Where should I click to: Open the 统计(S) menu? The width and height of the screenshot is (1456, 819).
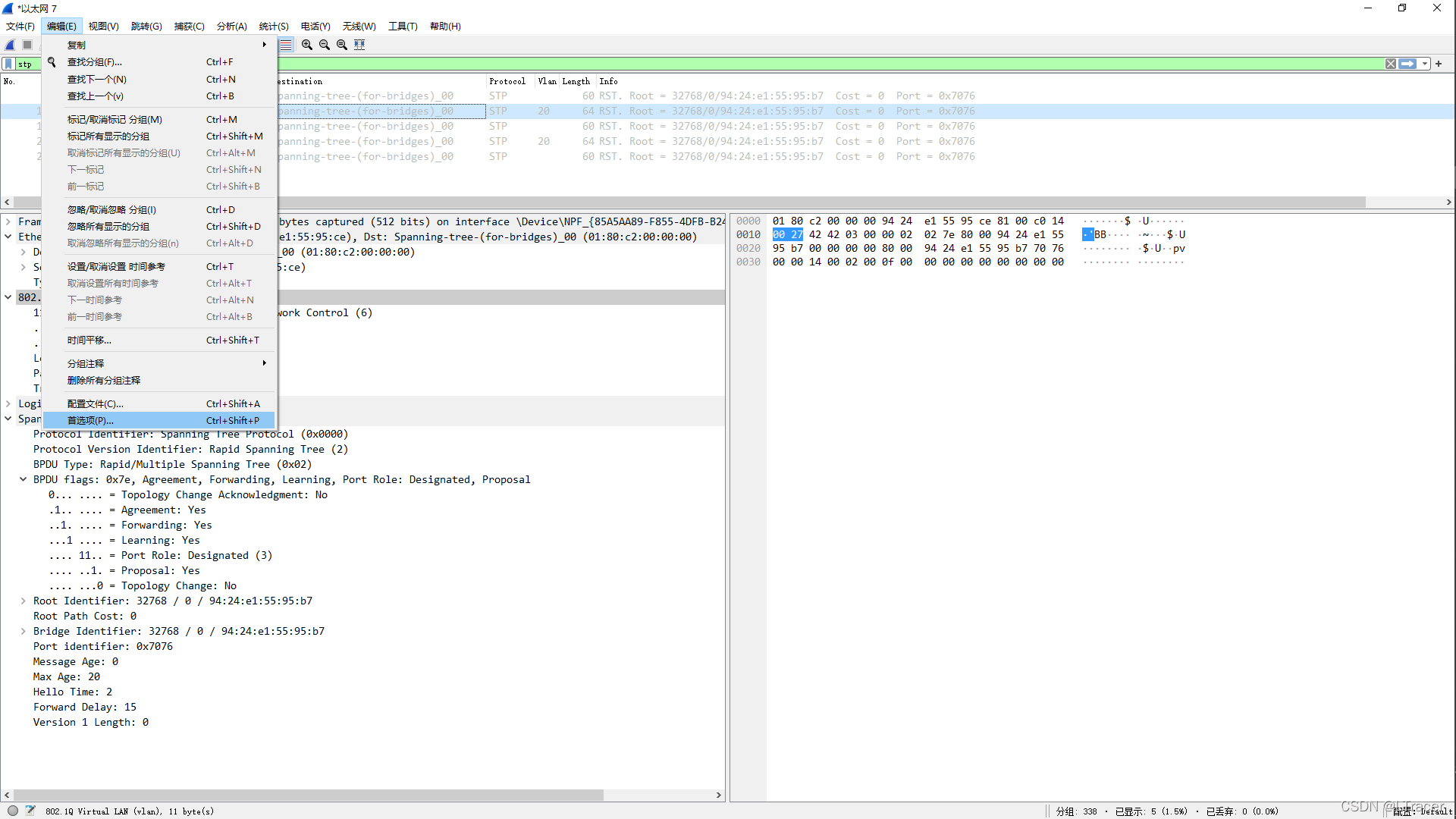tap(273, 26)
